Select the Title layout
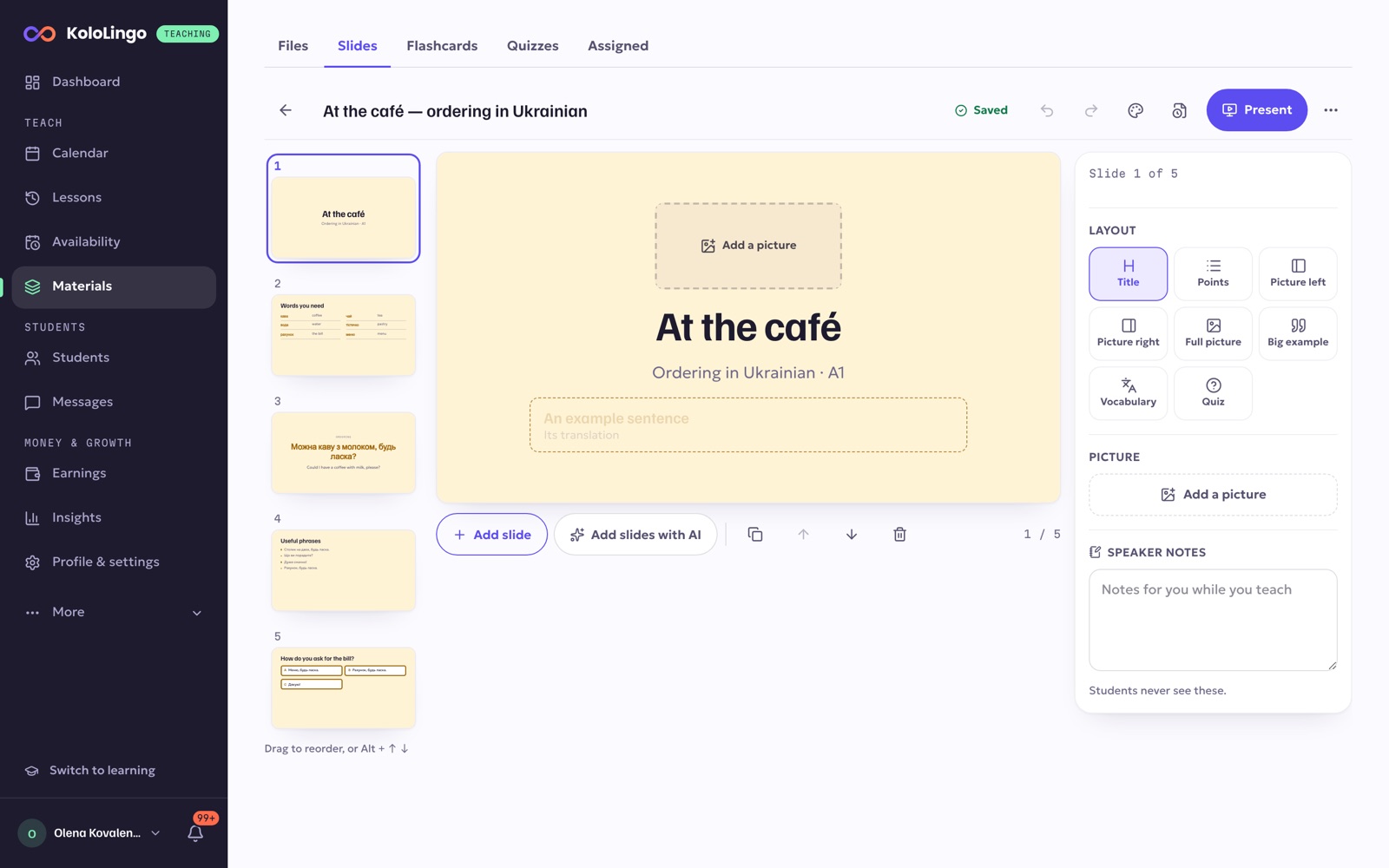Image resolution: width=1389 pixels, height=868 pixels. (1128, 273)
